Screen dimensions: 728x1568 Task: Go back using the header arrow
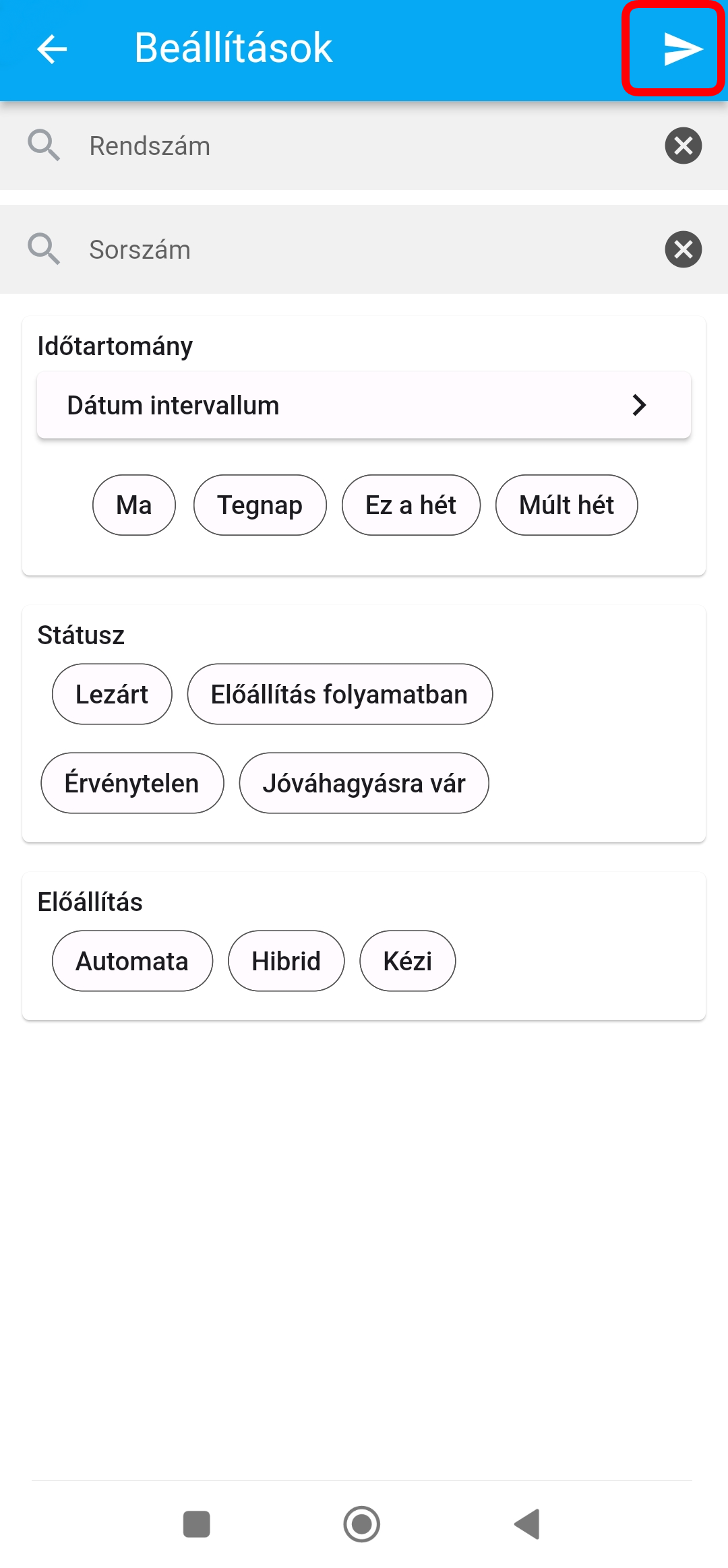tap(52, 49)
